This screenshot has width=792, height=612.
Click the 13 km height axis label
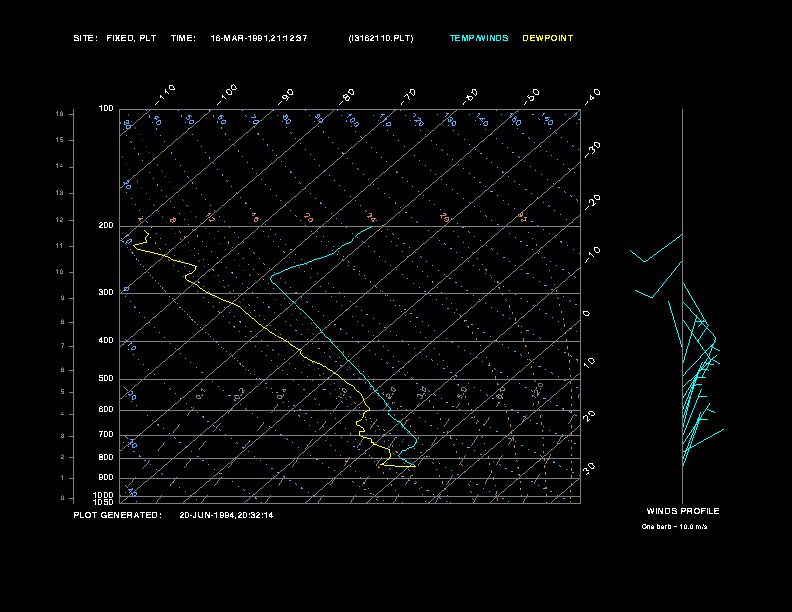pos(60,193)
